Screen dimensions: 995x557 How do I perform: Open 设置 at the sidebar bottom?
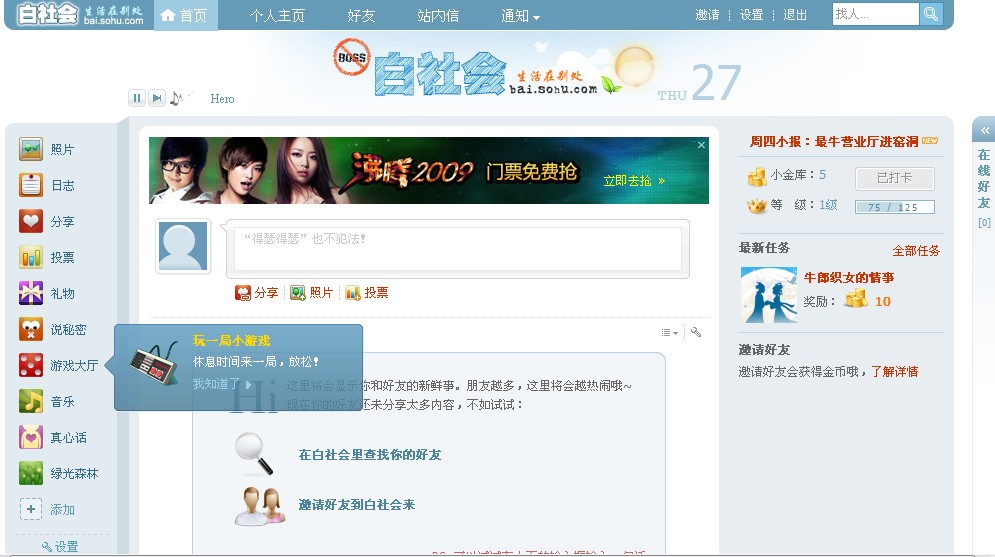point(60,546)
